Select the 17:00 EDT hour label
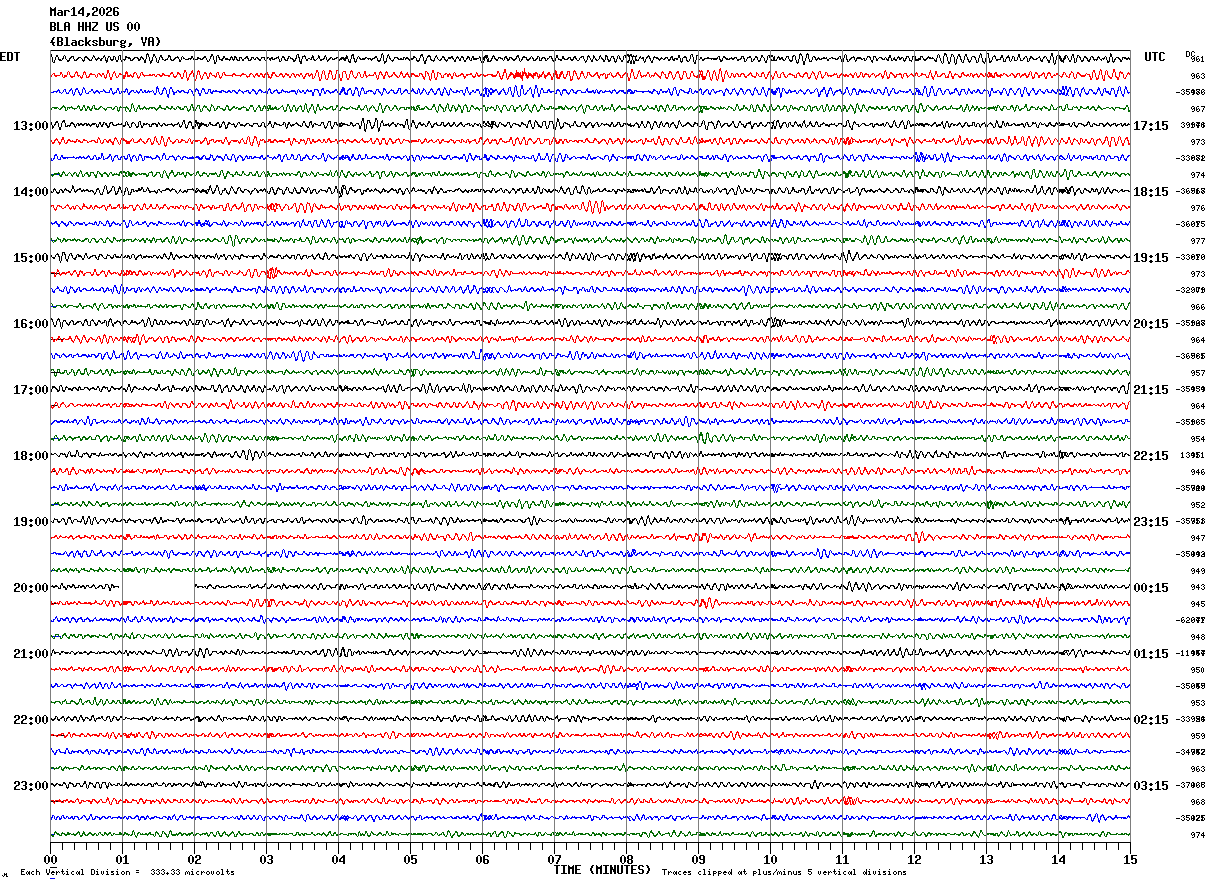This screenshot has height=886, width=1210. point(30,390)
